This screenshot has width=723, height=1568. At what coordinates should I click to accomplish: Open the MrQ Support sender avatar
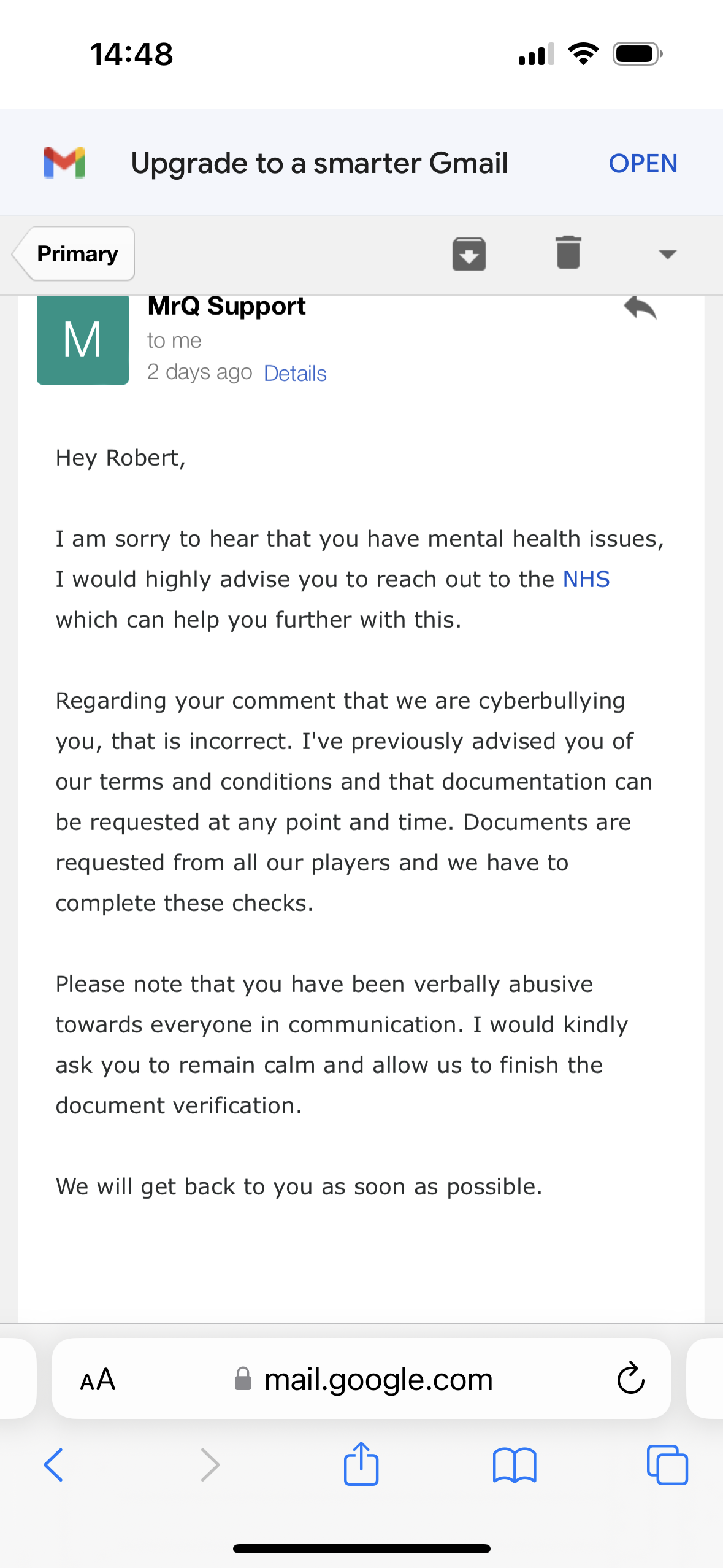coord(83,340)
